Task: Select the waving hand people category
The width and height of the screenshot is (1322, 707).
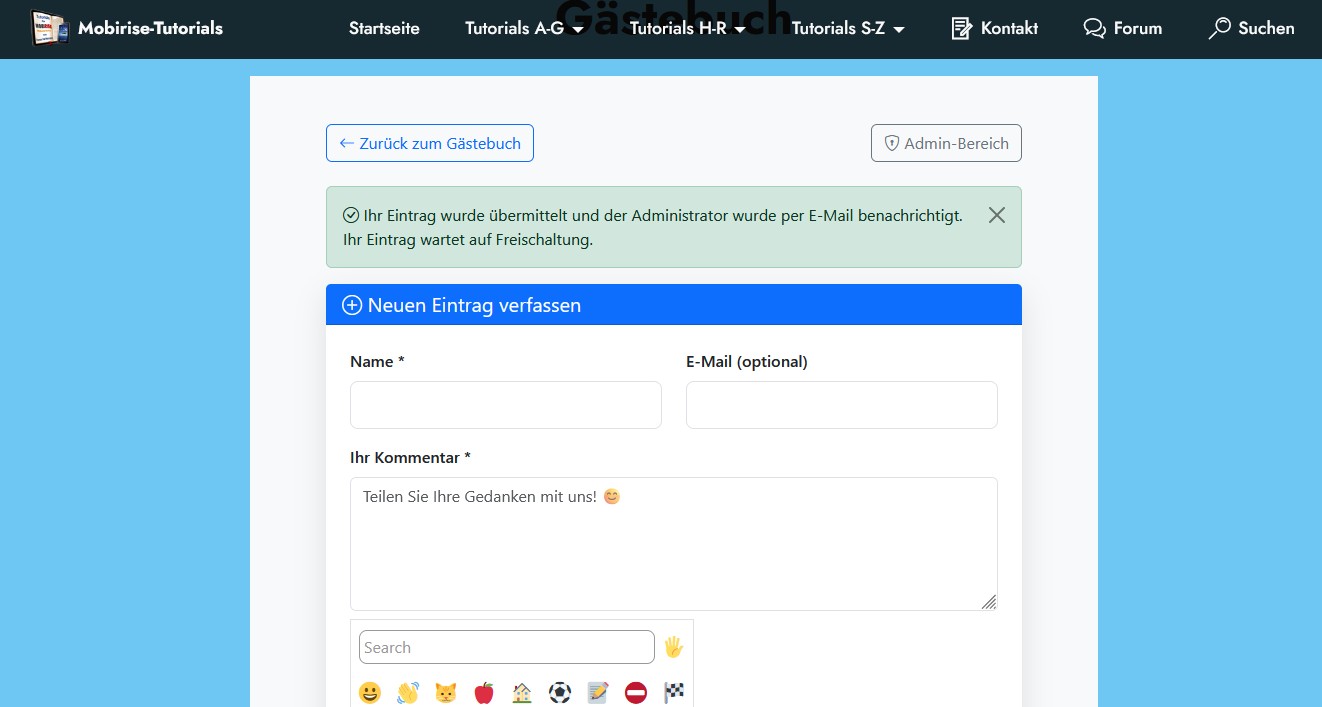Action: (408, 692)
